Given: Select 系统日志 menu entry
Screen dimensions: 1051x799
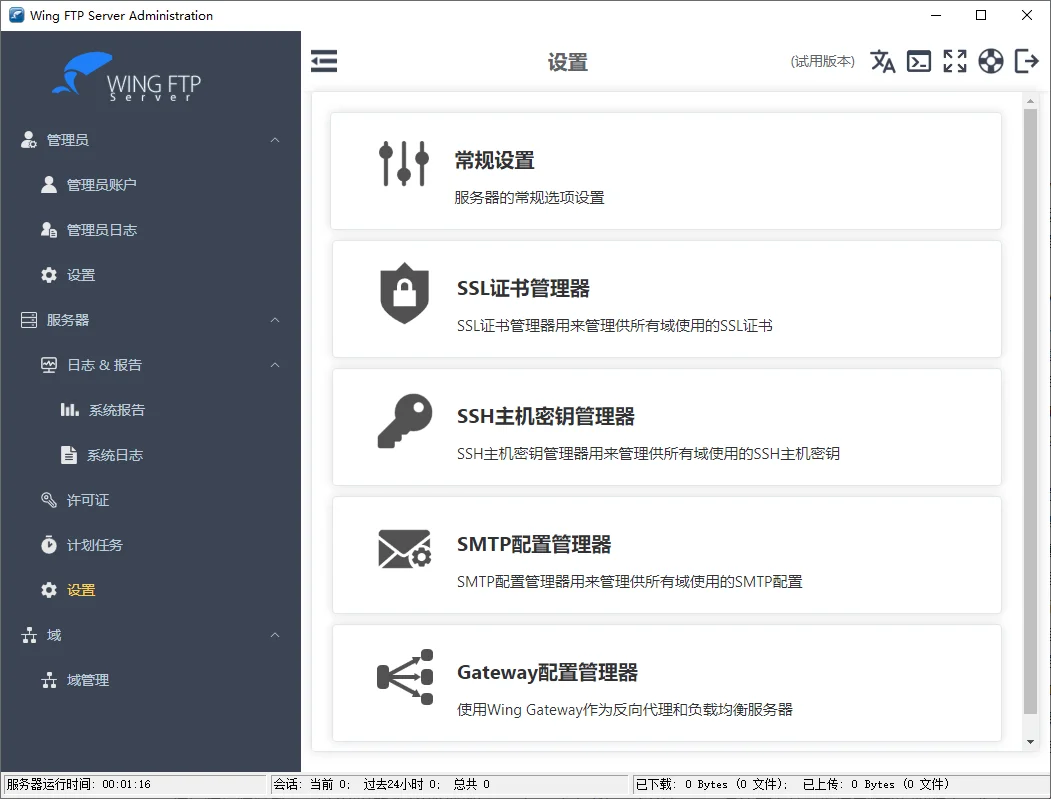Looking at the screenshot, I should [115, 455].
